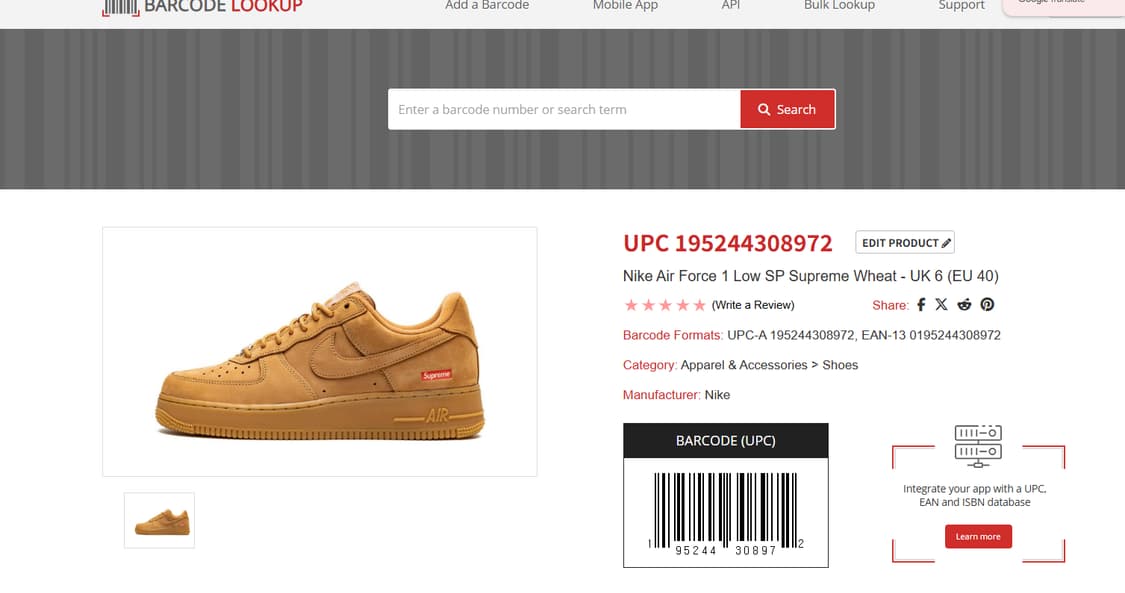
Task: Click the Barcode Lookup logo
Action: click(202, 7)
